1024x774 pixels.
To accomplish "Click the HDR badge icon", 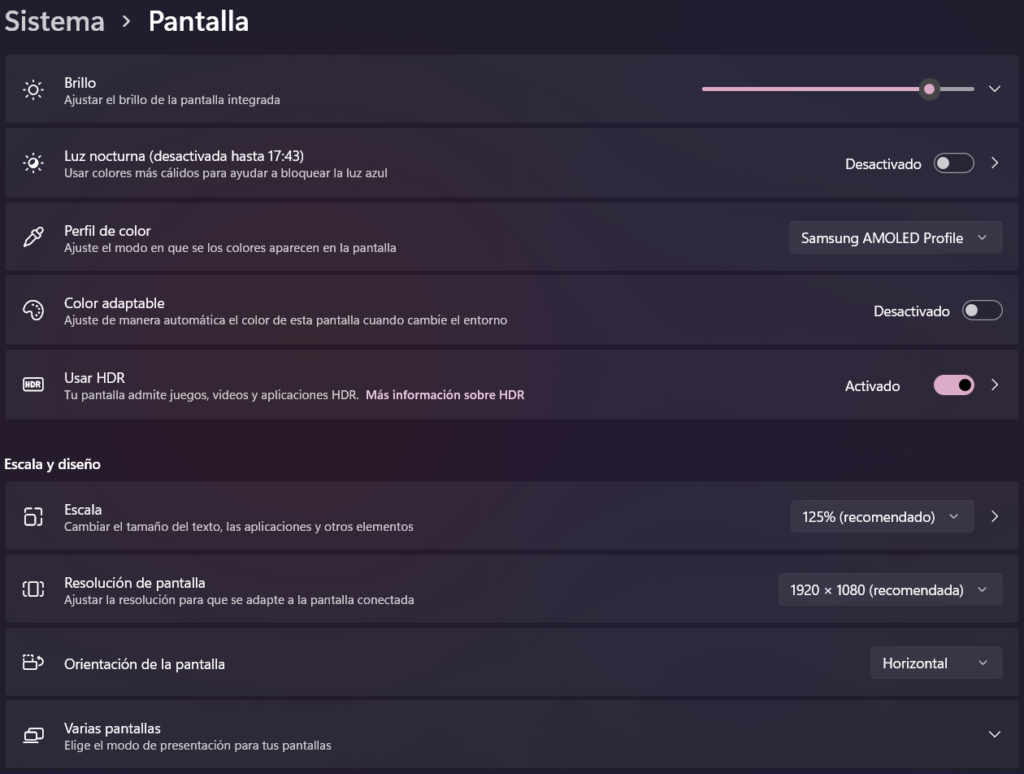I will coord(34,385).
